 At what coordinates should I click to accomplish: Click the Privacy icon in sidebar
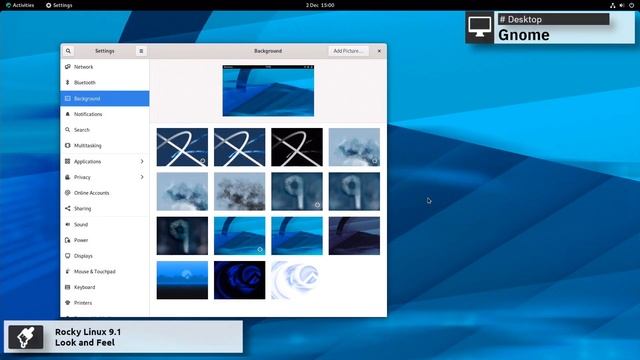[x=68, y=177]
